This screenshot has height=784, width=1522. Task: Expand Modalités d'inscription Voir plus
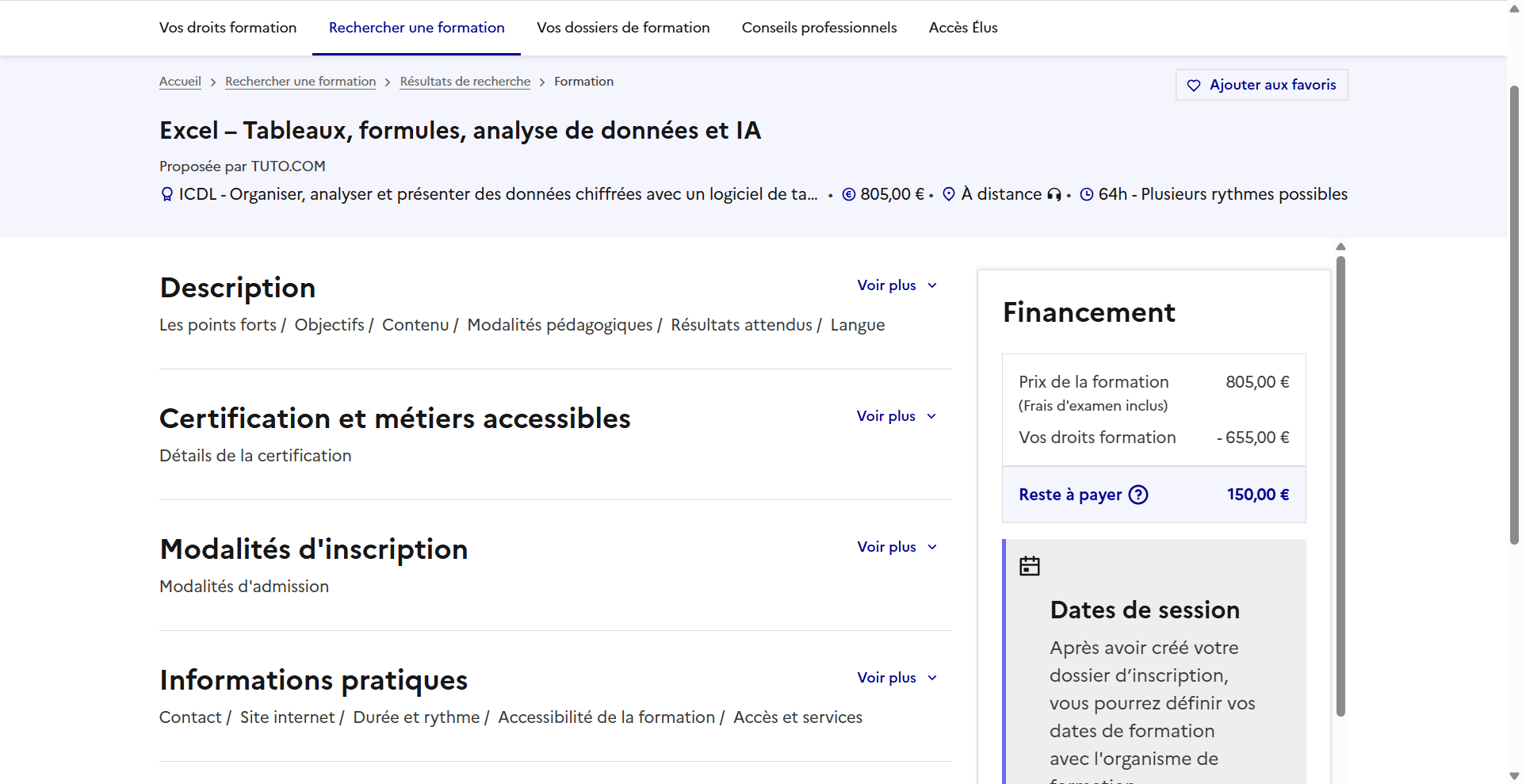(897, 547)
